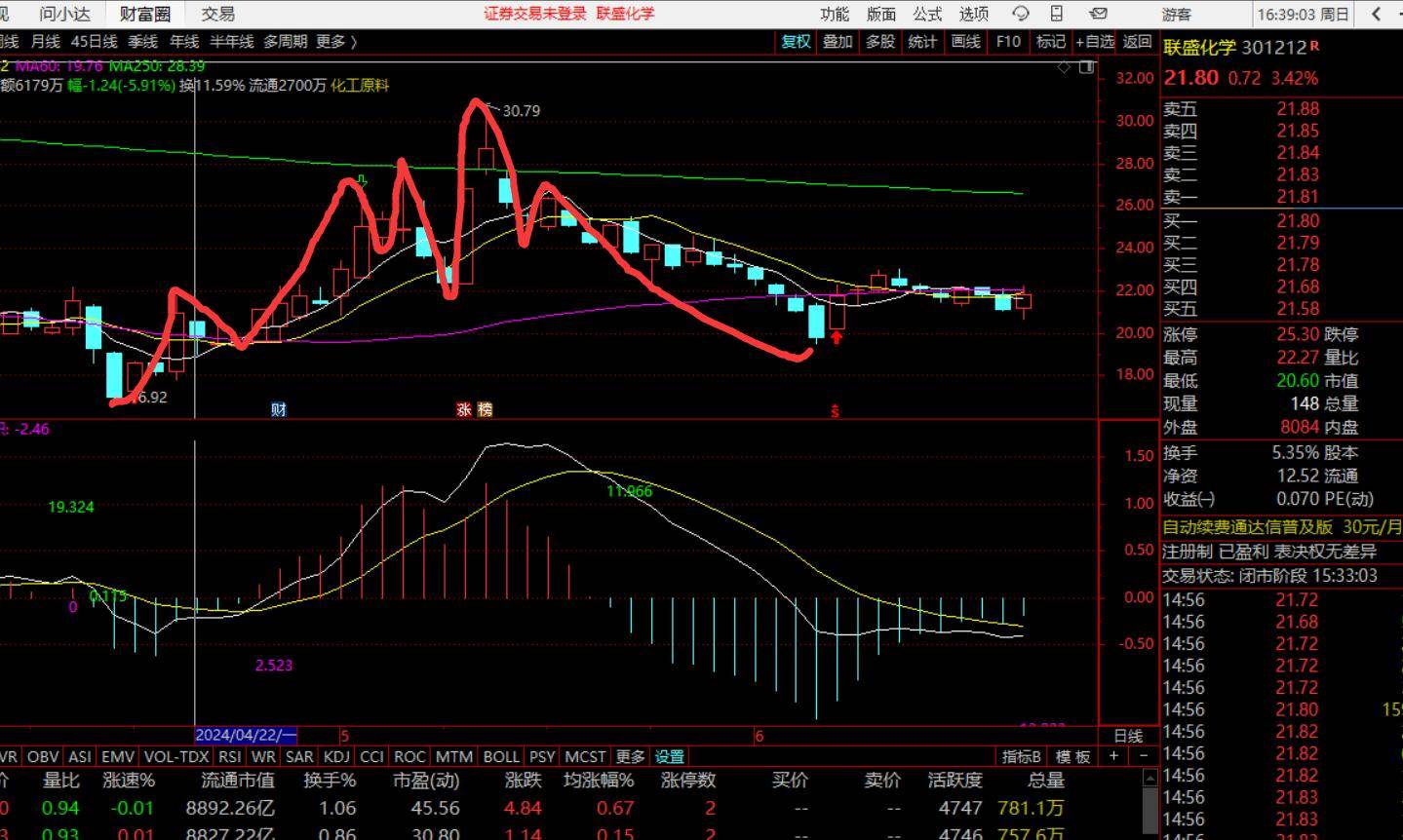The height and width of the screenshot is (840, 1403).
Task: Click the minus button beside 模板
Action: 1143,756
